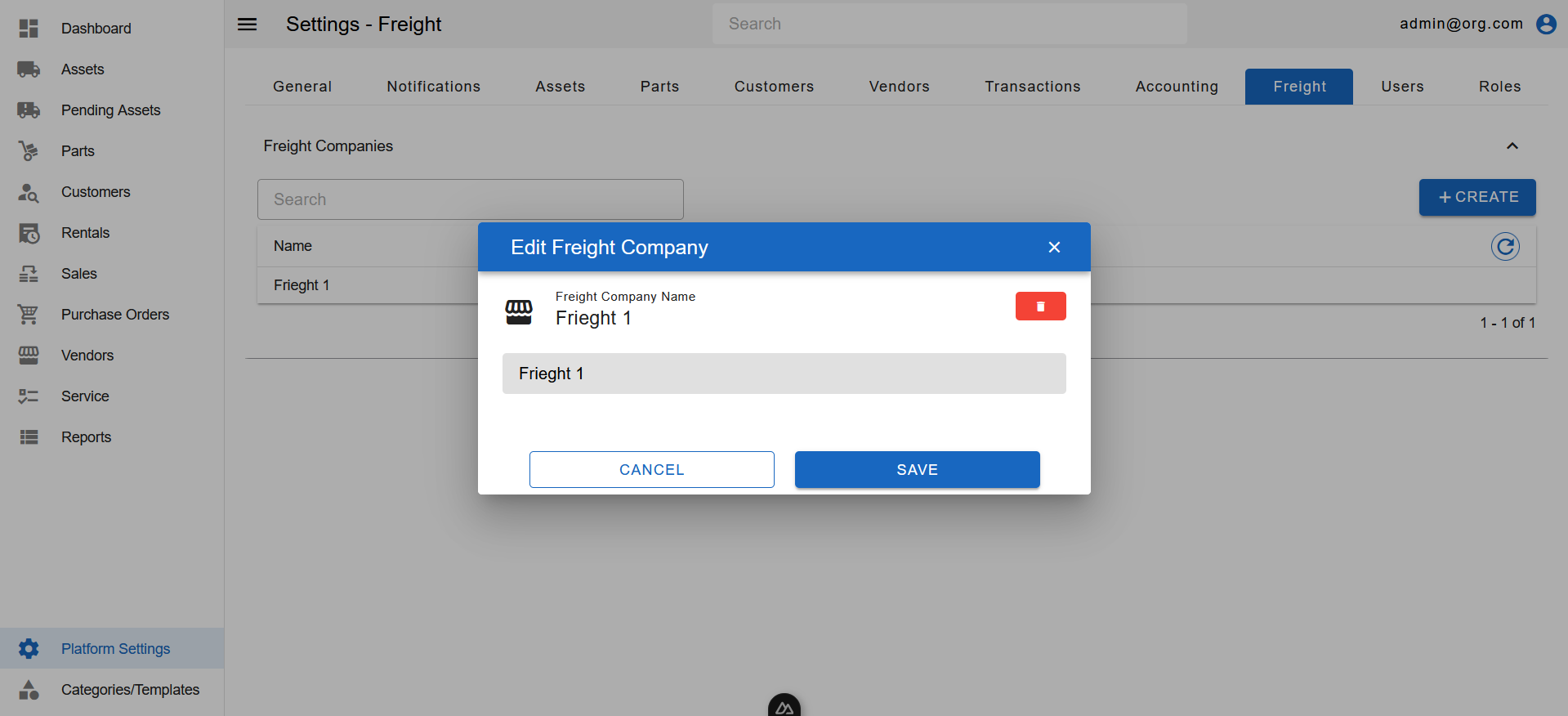Focus the top global Search bar
The height and width of the screenshot is (716, 1568).
click(949, 24)
